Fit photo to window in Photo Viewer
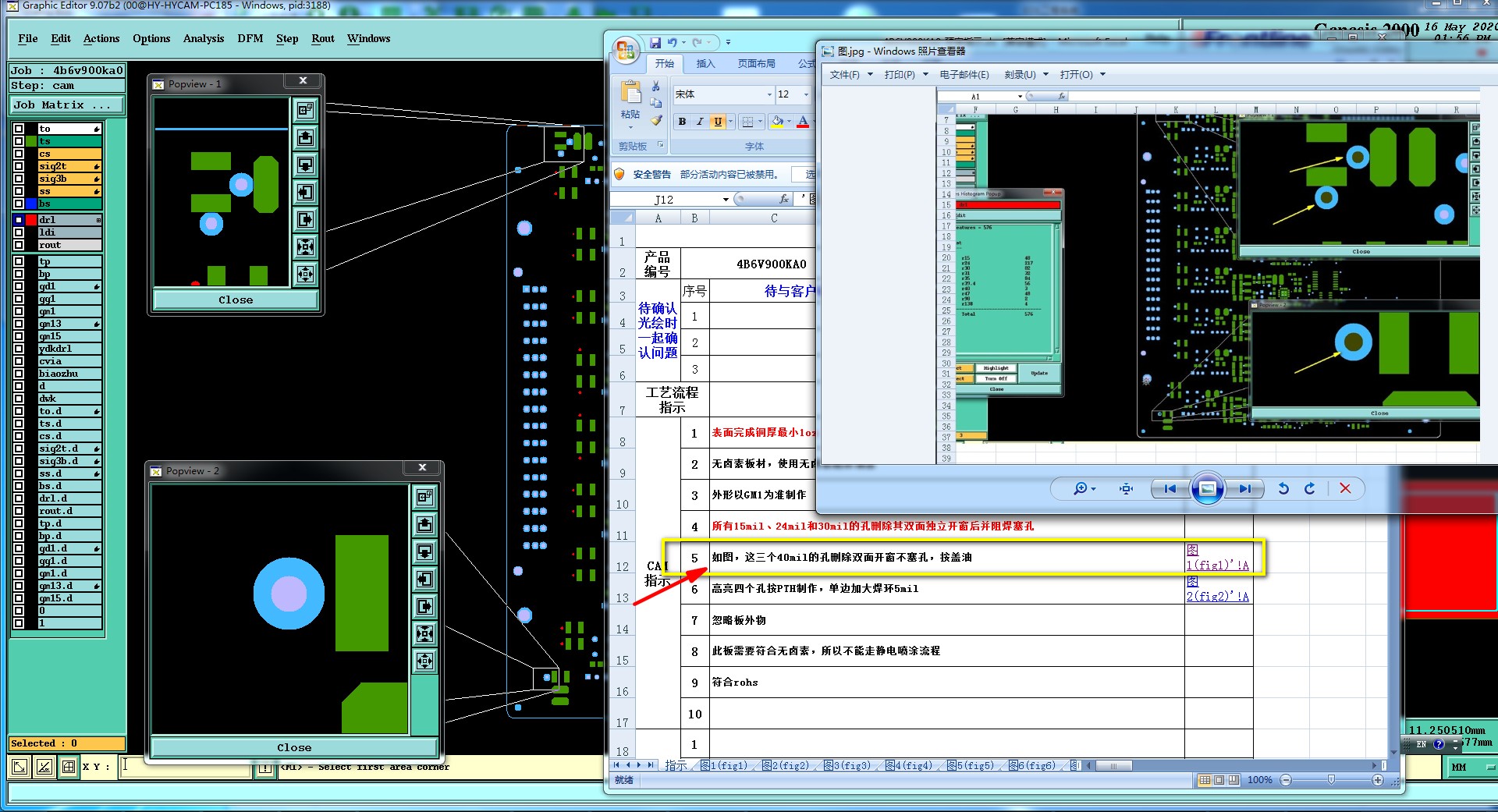 [x=1126, y=488]
